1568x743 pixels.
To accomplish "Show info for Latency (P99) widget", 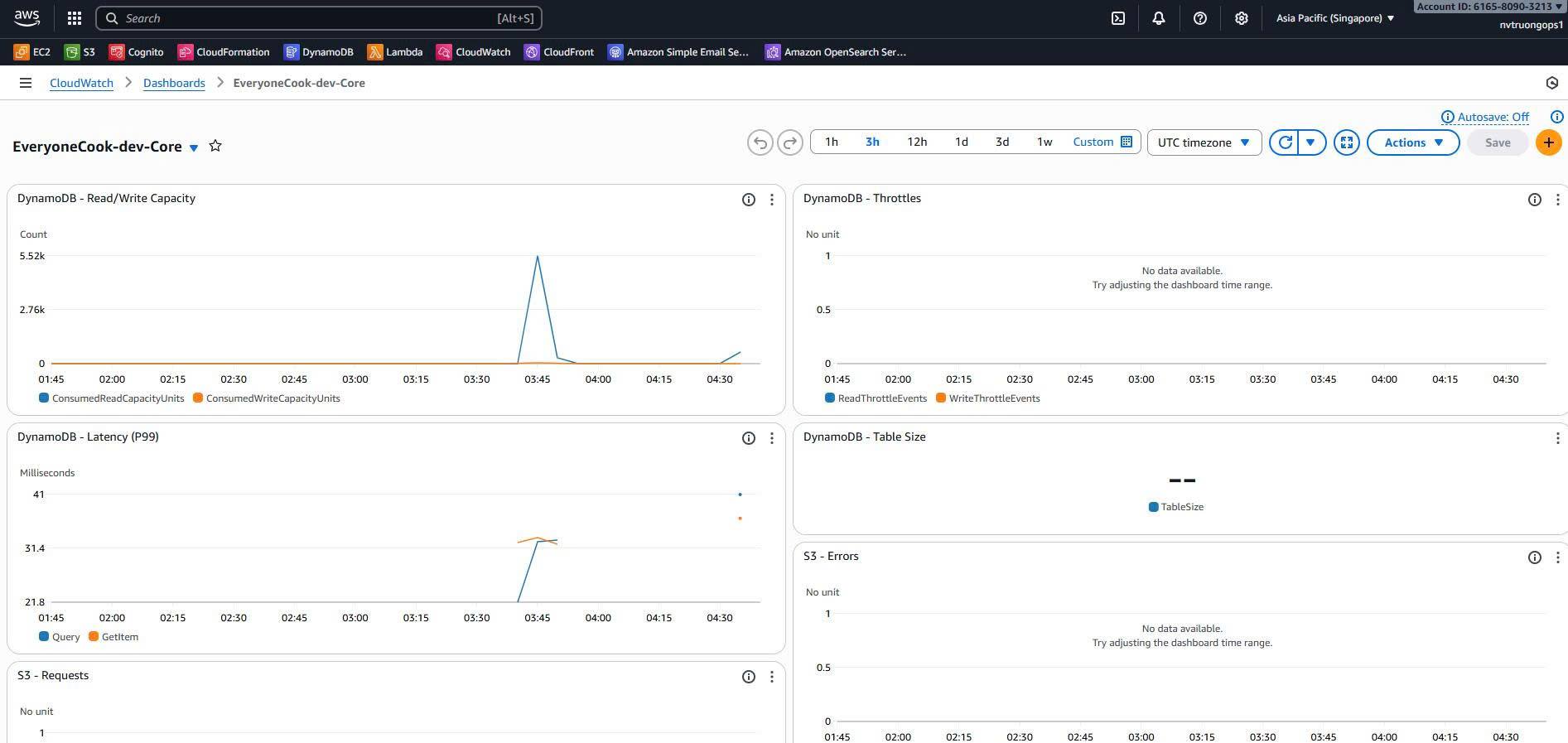I will pyautogui.click(x=749, y=438).
